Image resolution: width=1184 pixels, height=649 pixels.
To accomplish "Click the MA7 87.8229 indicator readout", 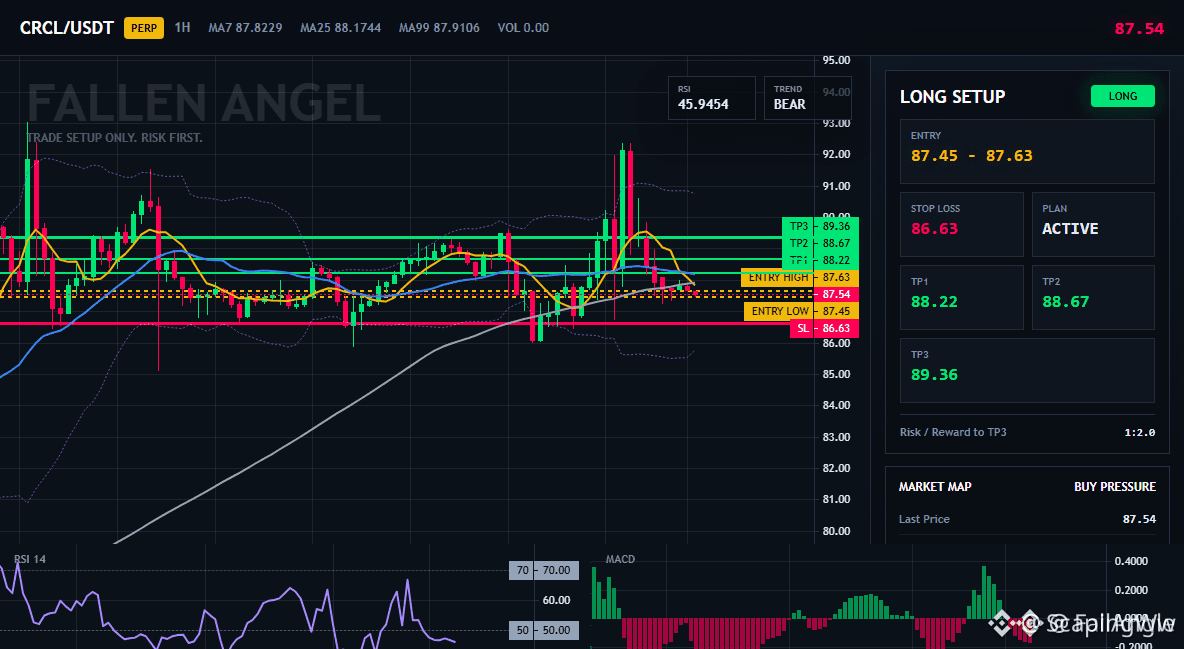I will (x=245, y=27).
